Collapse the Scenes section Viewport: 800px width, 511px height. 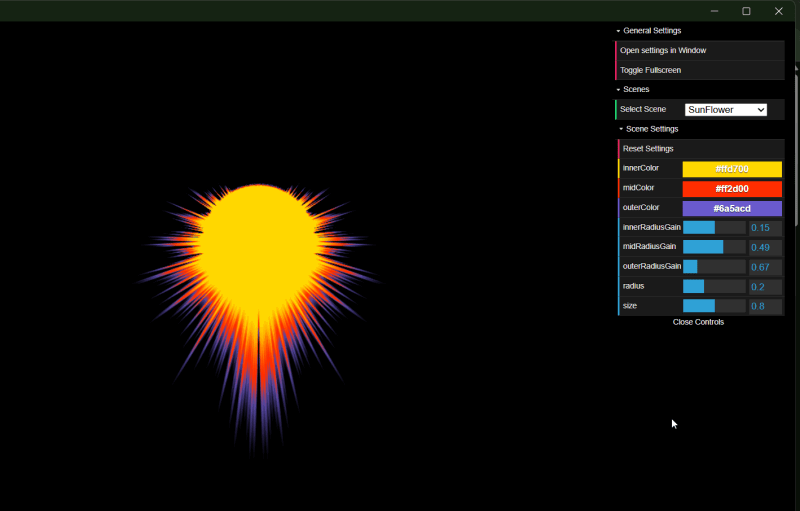tap(635, 90)
